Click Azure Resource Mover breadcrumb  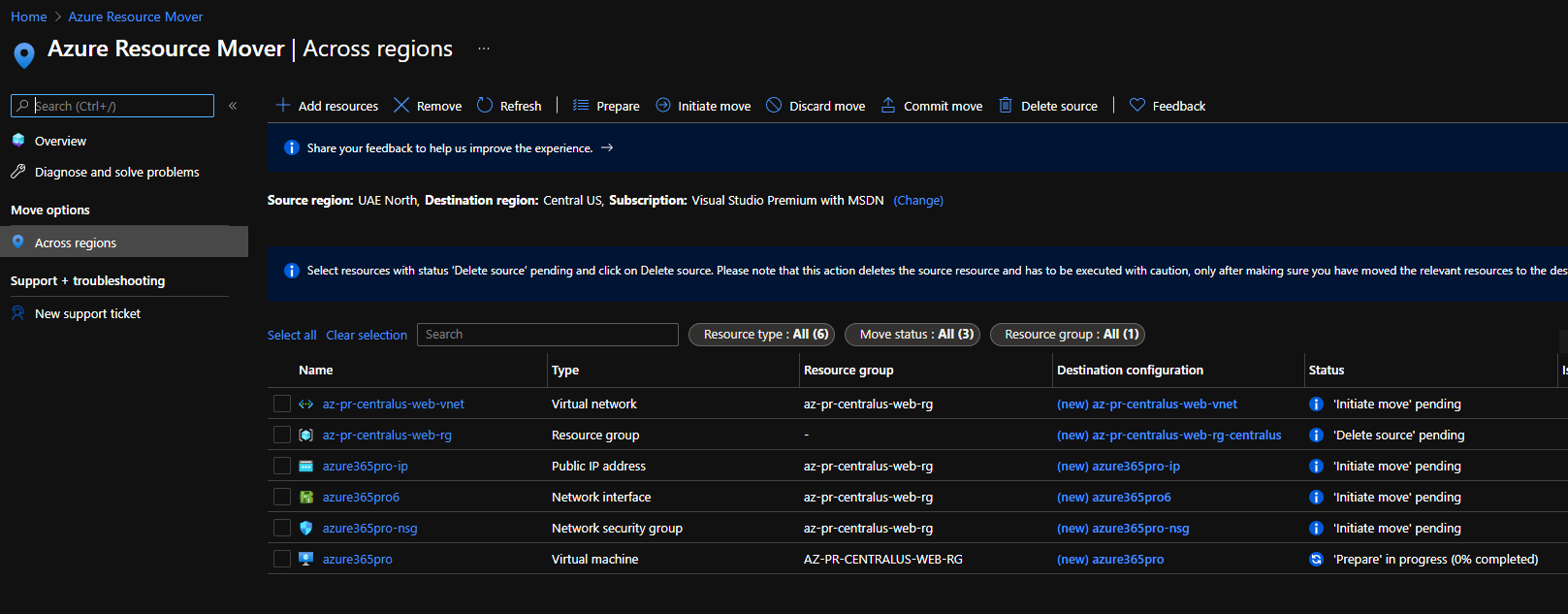point(136,16)
